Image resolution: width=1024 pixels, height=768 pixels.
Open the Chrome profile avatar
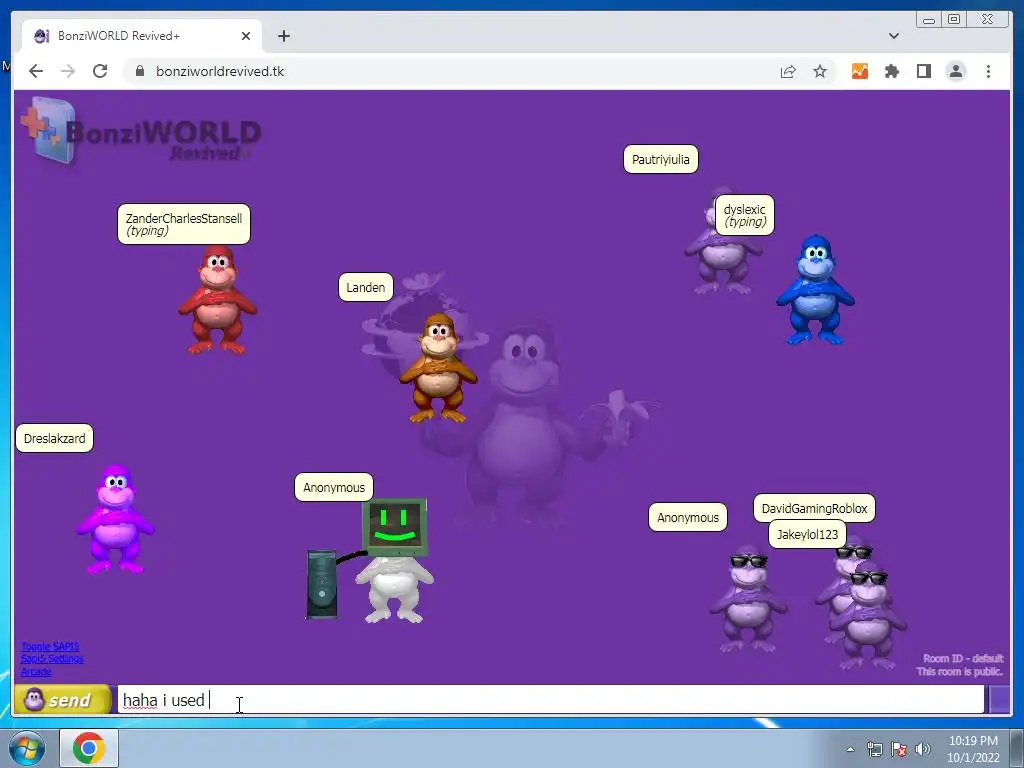tap(955, 71)
